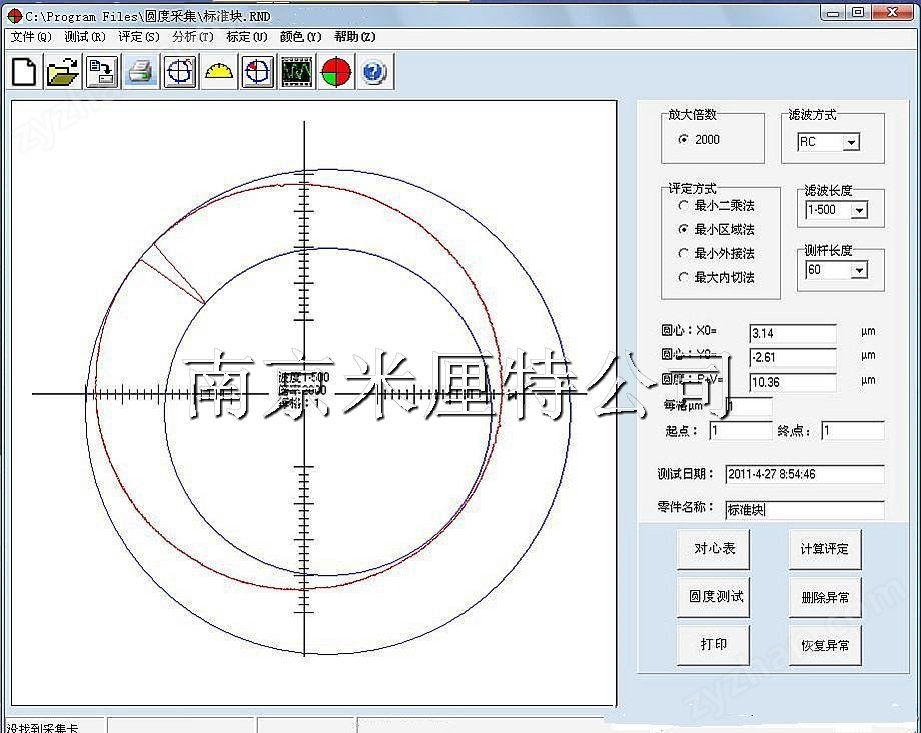Click the 圆度测试 button
The height and width of the screenshot is (733, 921).
[714, 597]
